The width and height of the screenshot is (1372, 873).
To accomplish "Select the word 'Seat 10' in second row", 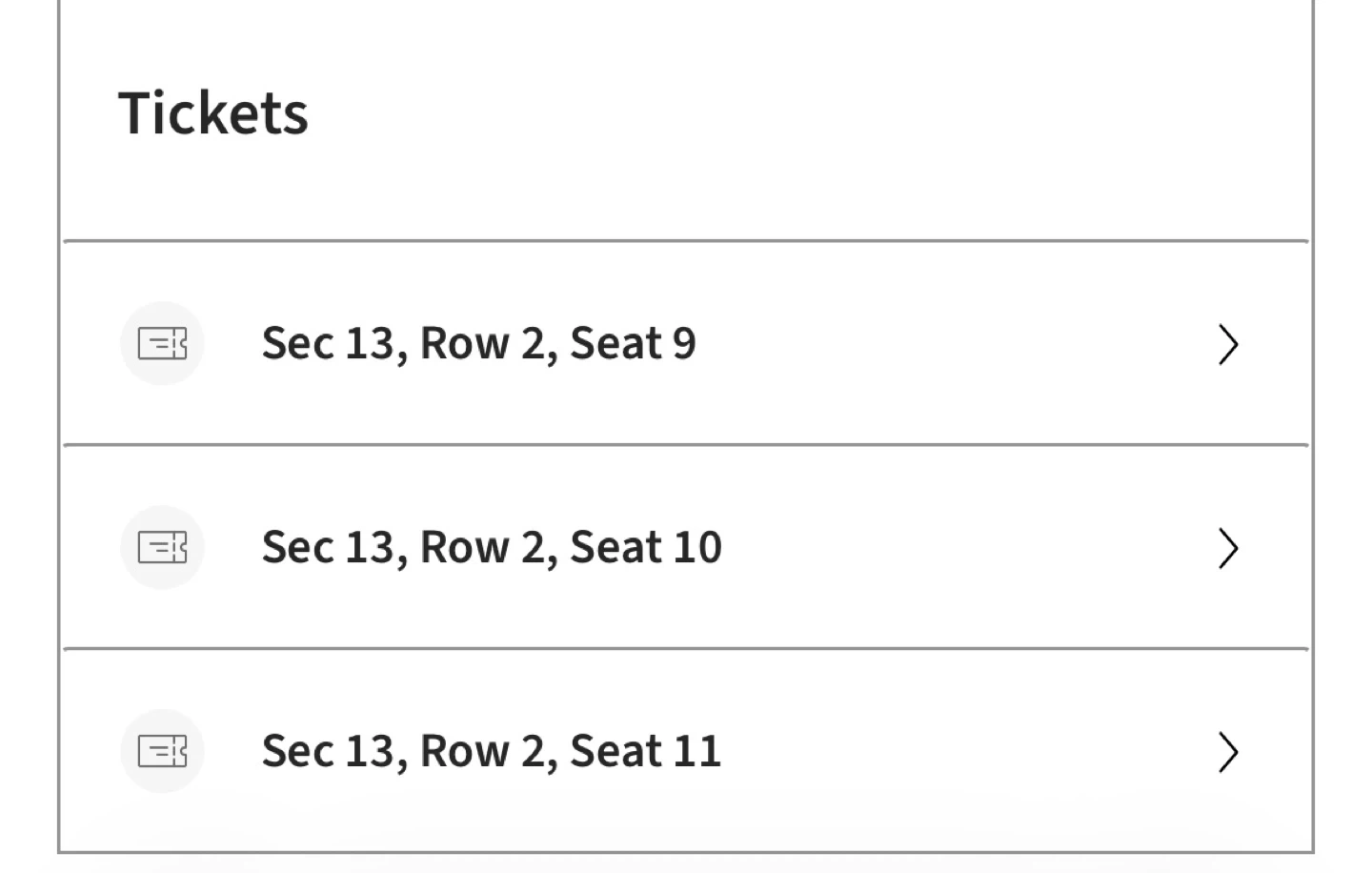I will (x=645, y=548).
